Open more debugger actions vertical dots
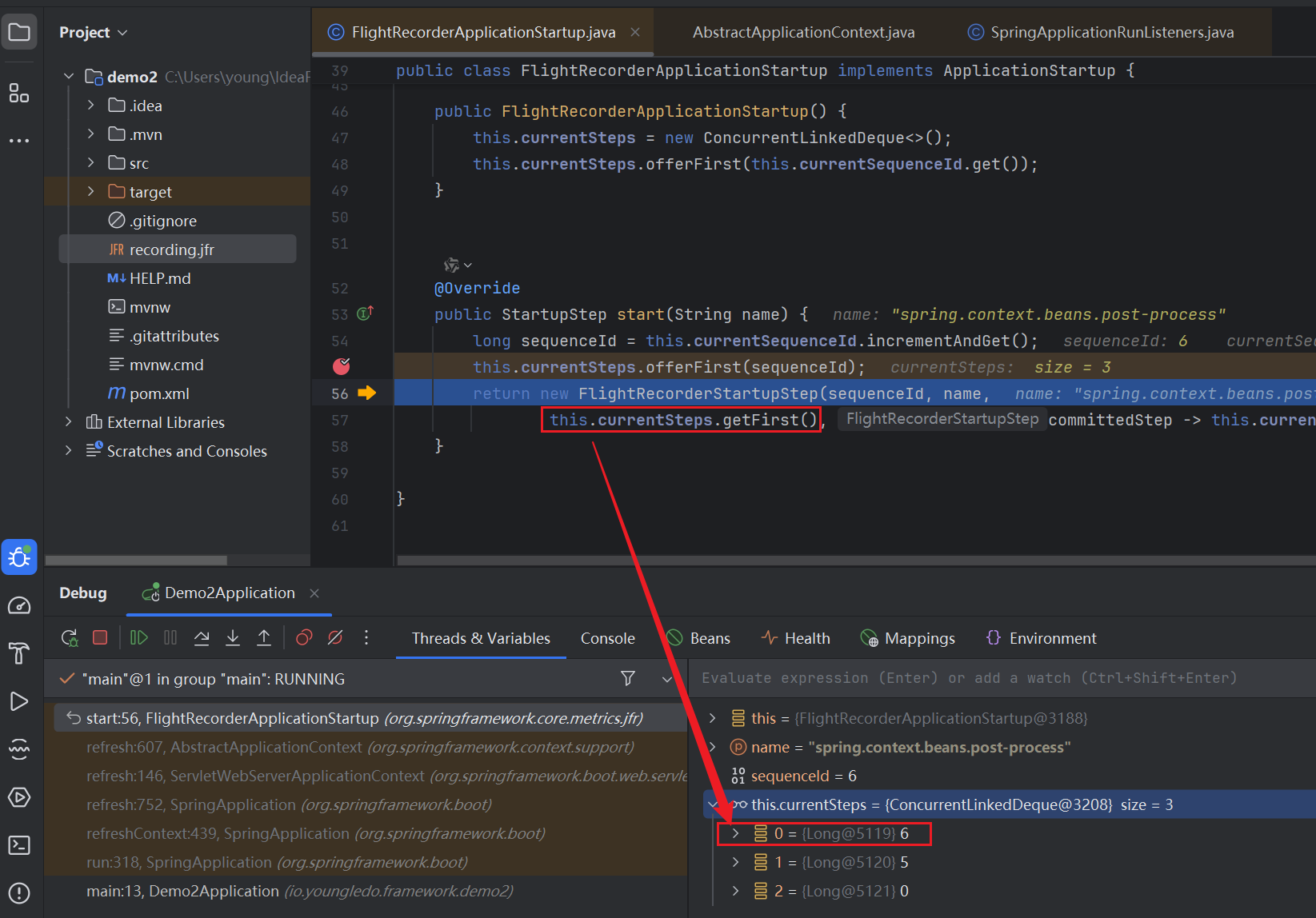 [366, 637]
